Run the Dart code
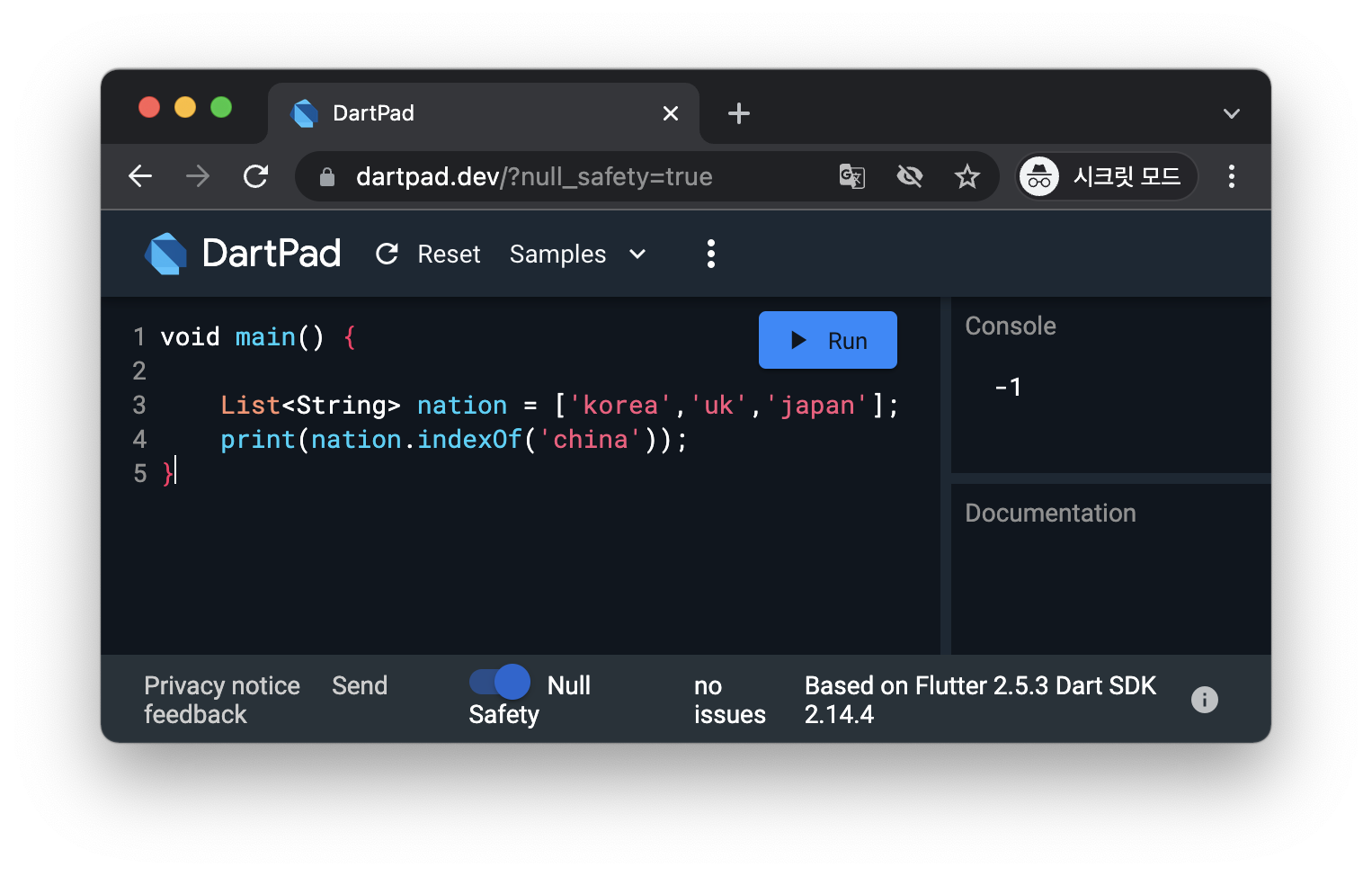 tap(828, 340)
